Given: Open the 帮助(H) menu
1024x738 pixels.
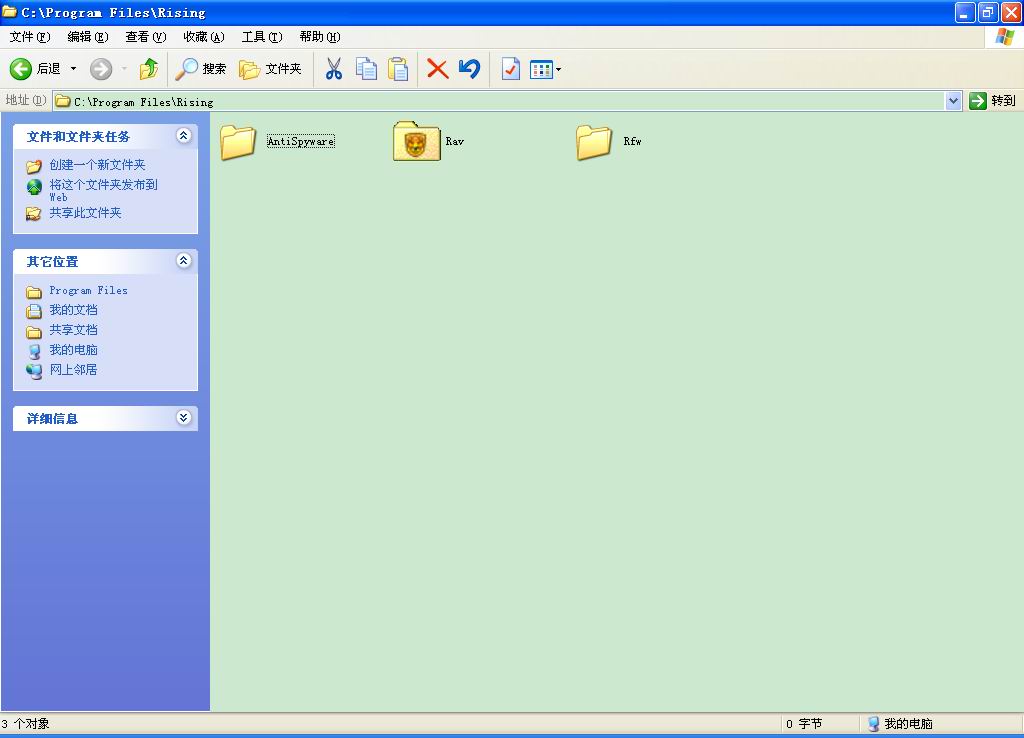Looking at the screenshot, I should pyautogui.click(x=320, y=37).
